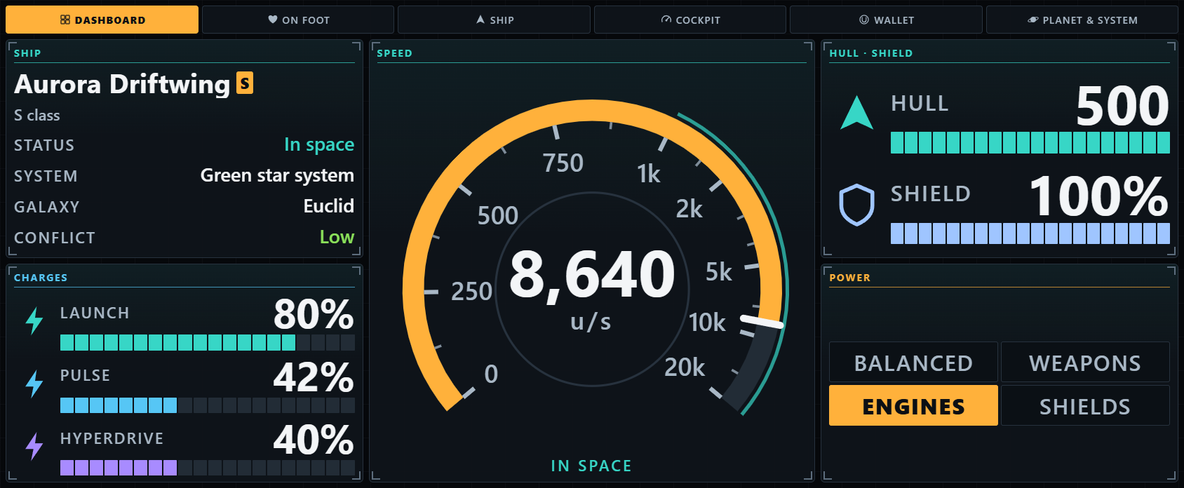Screen dimensions: 1184x488
Task: Click the Launch 80% value
Action: [x=313, y=315]
